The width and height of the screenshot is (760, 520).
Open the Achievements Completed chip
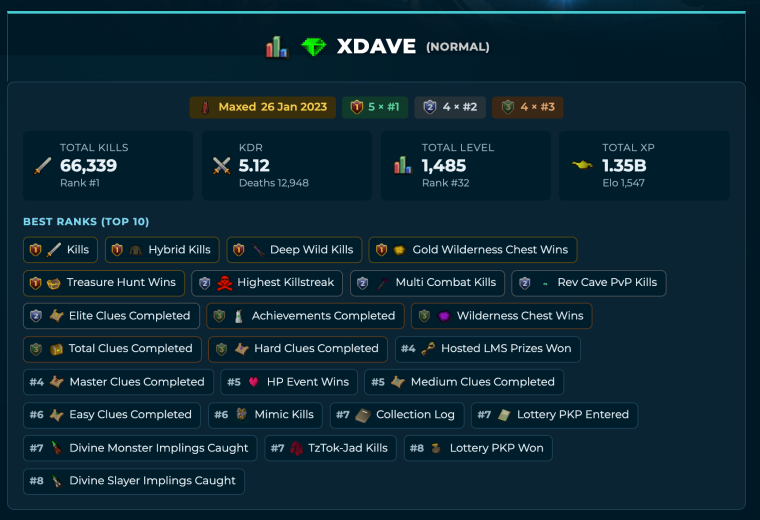[x=305, y=316]
